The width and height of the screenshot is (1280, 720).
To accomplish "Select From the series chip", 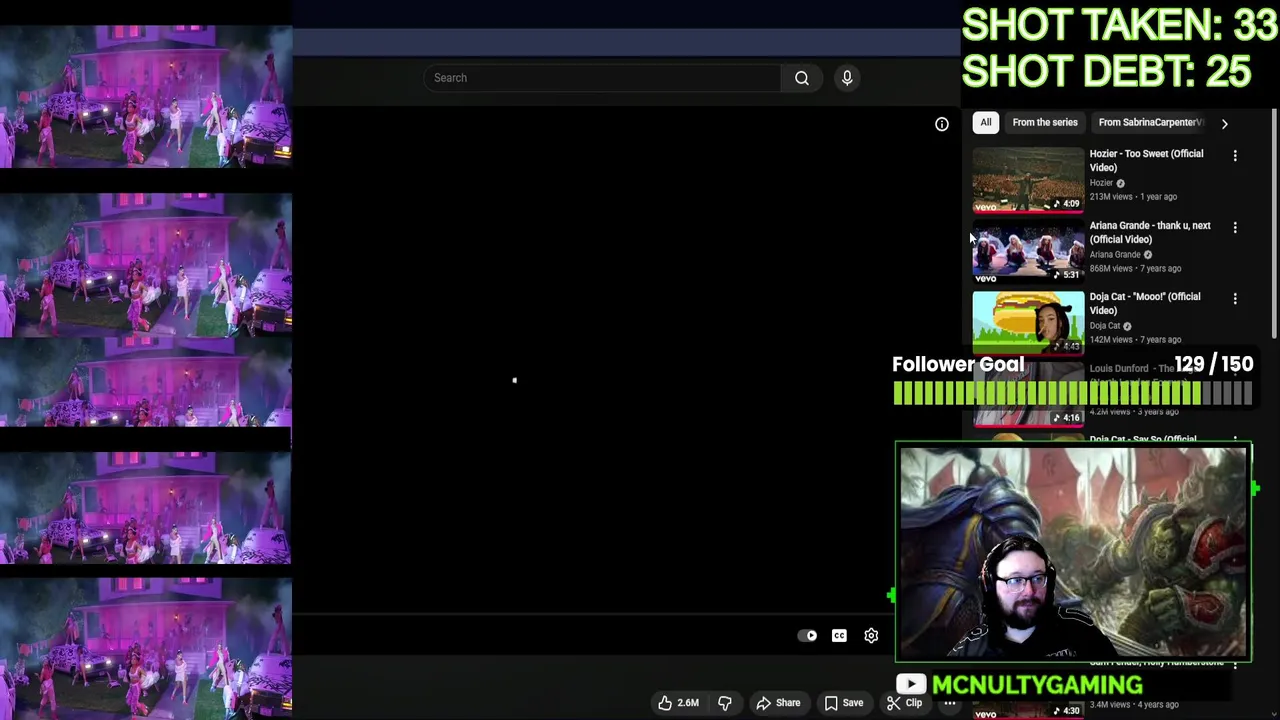I will tap(1045, 122).
